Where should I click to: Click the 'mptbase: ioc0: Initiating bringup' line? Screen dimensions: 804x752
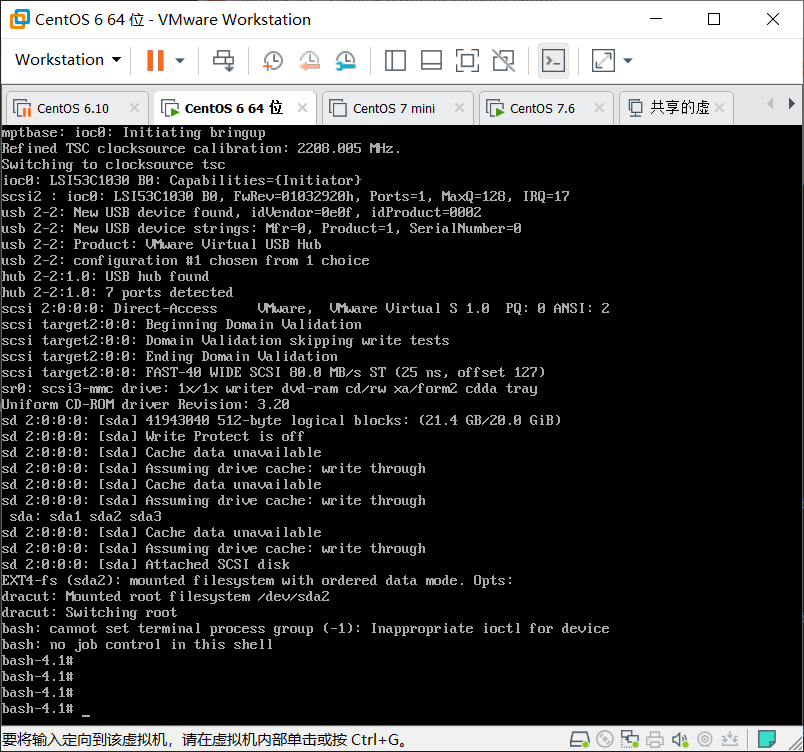tap(133, 133)
